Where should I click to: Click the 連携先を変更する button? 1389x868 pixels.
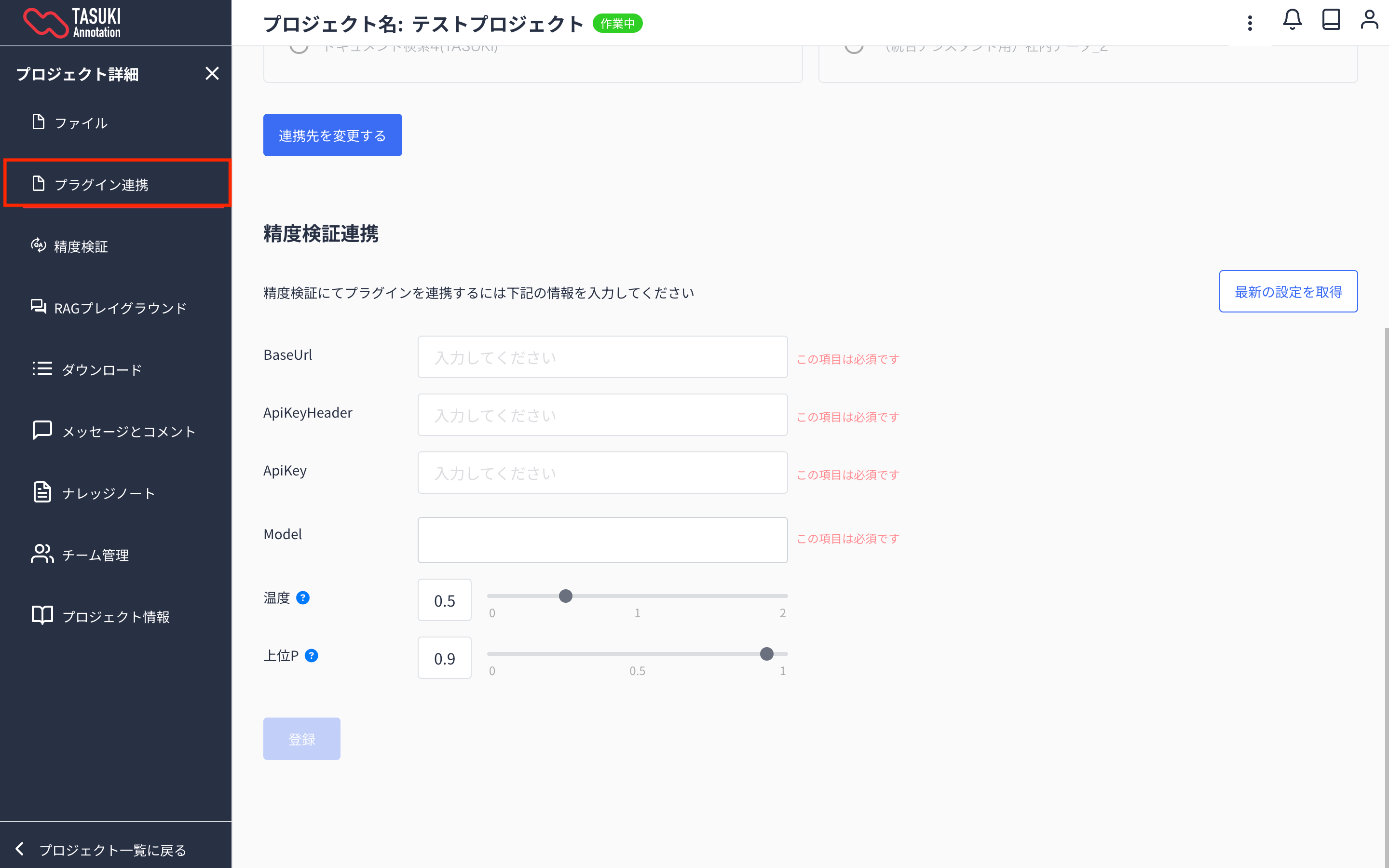coord(332,135)
